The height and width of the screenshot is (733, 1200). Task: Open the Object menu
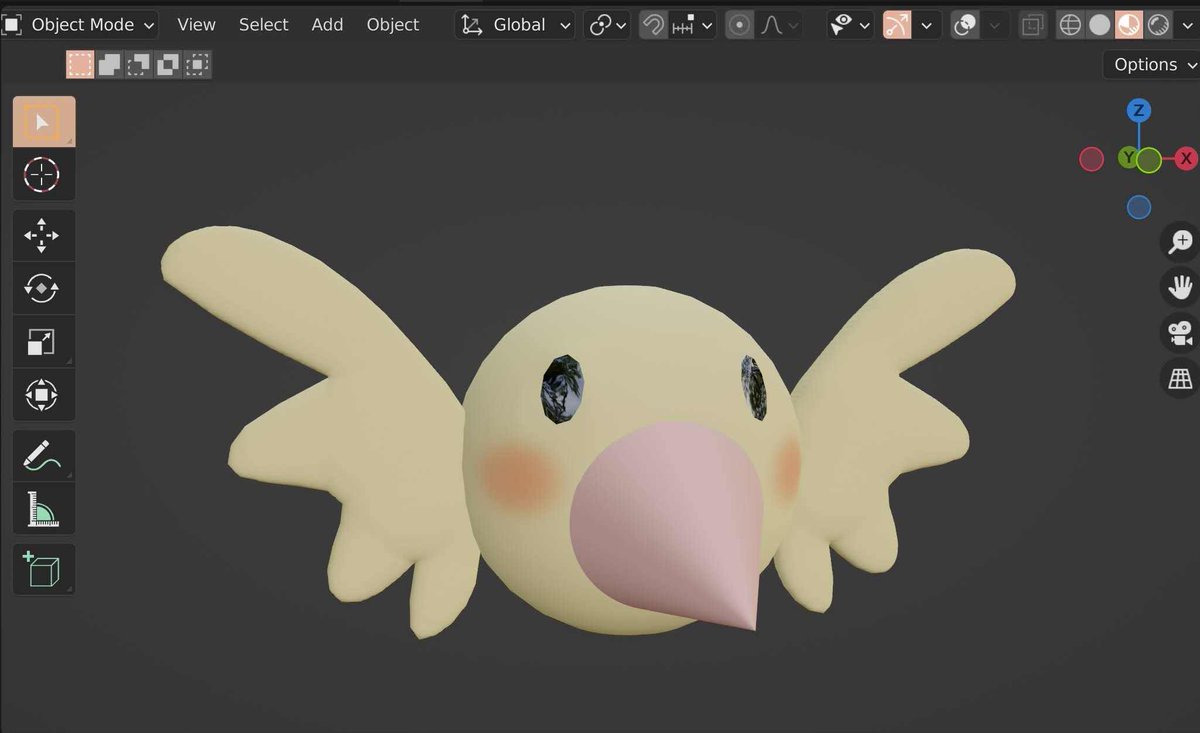(x=393, y=25)
